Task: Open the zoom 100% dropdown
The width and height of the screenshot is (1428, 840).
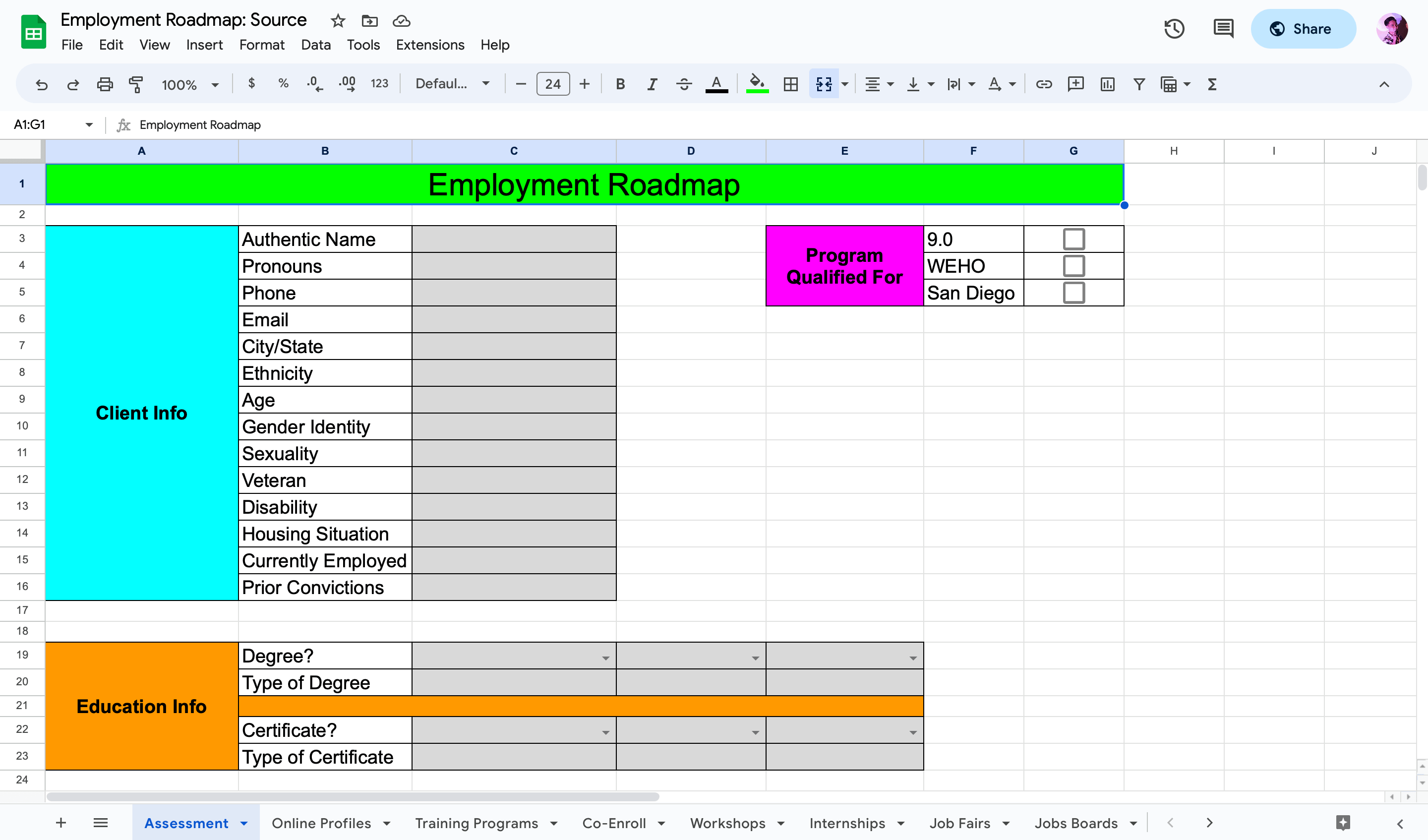Action: click(x=190, y=84)
